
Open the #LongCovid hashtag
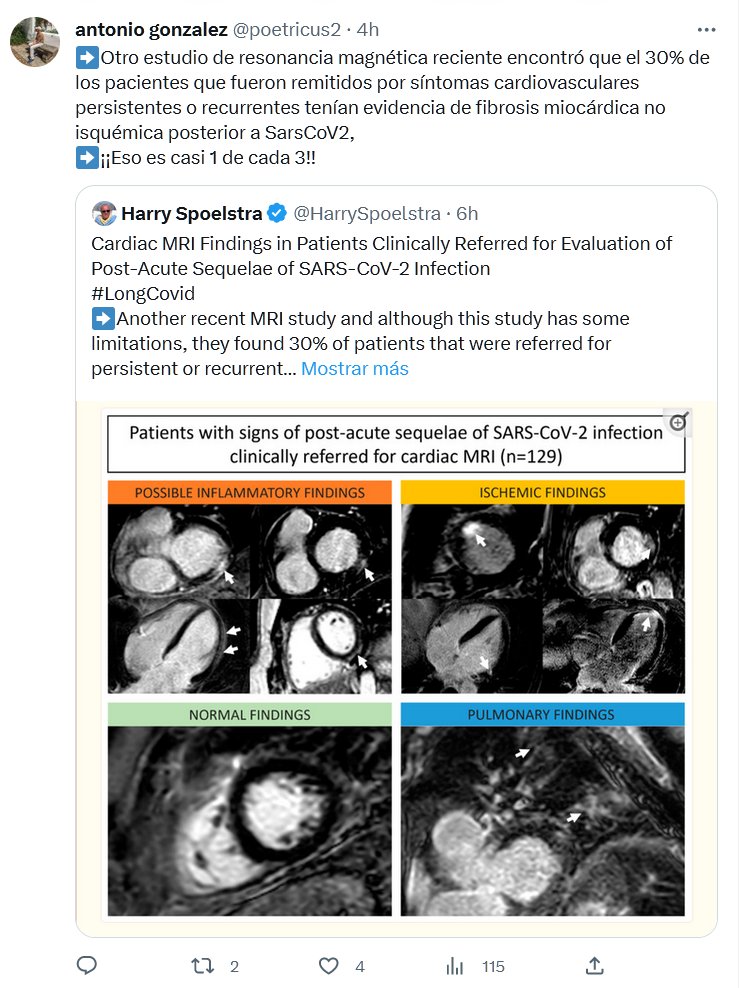[x=143, y=293]
